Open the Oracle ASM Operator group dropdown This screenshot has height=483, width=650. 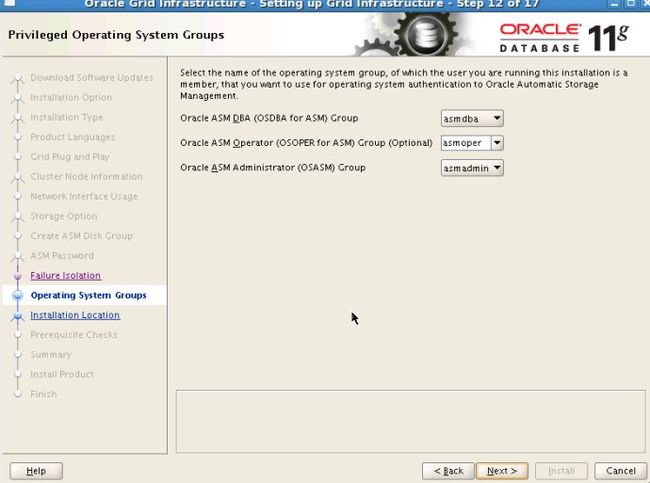click(472, 143)
